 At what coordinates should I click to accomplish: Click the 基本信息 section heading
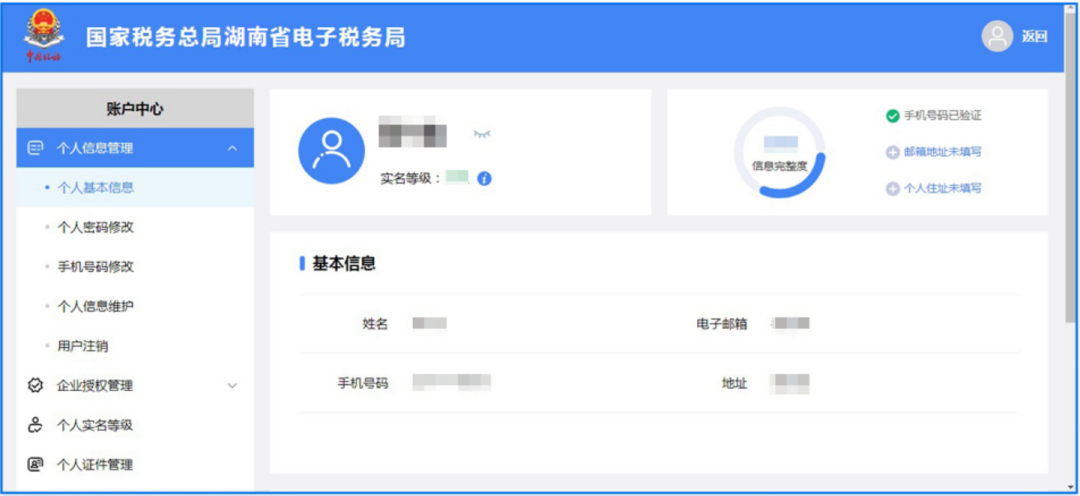[344, 264]
